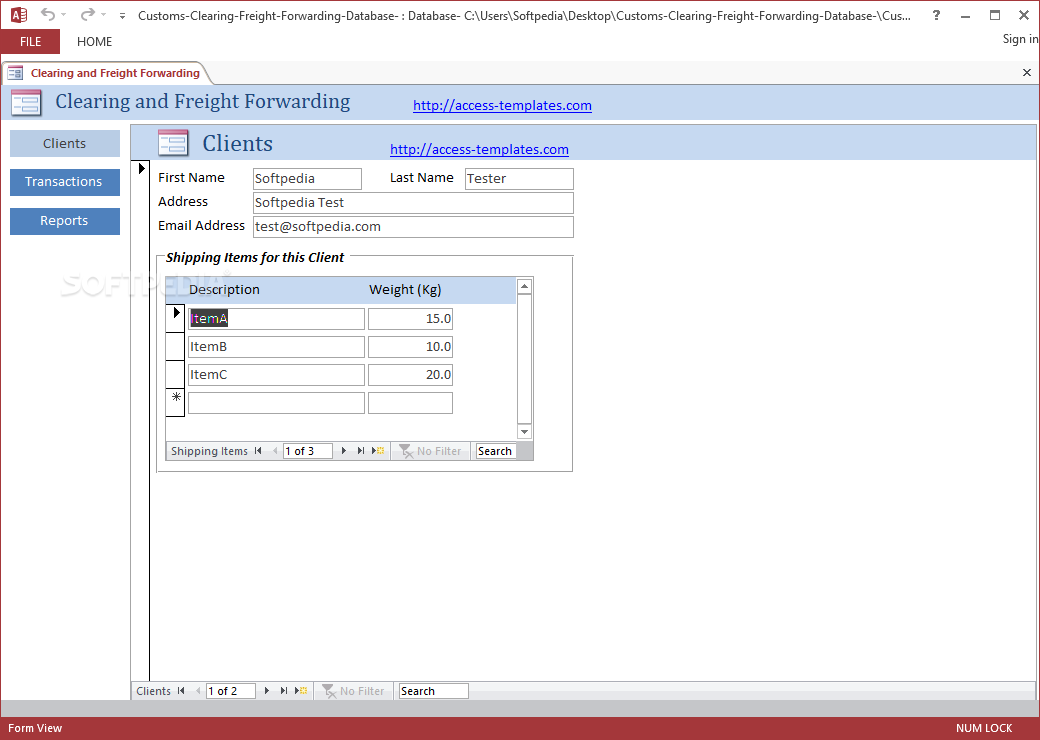Open the Redo history dropdown arrow
This screenshot has width=1040, height=740.
(x=103, y=15)
